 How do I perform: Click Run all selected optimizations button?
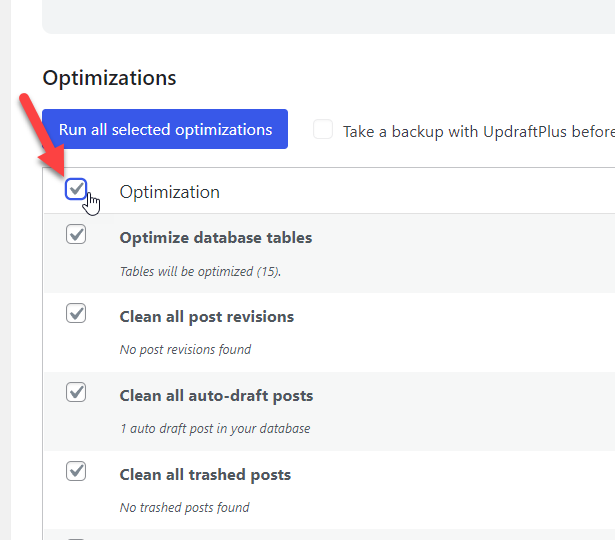(x=165, y=129)
